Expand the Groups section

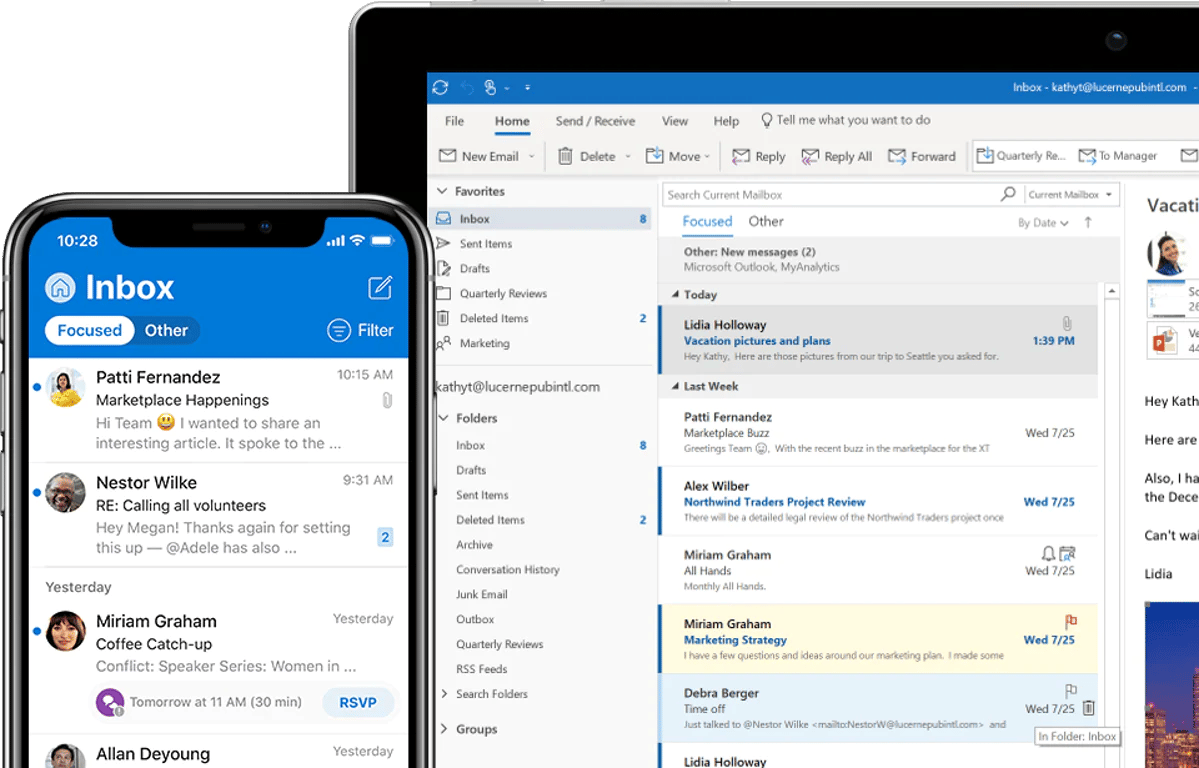click(444, 729)
